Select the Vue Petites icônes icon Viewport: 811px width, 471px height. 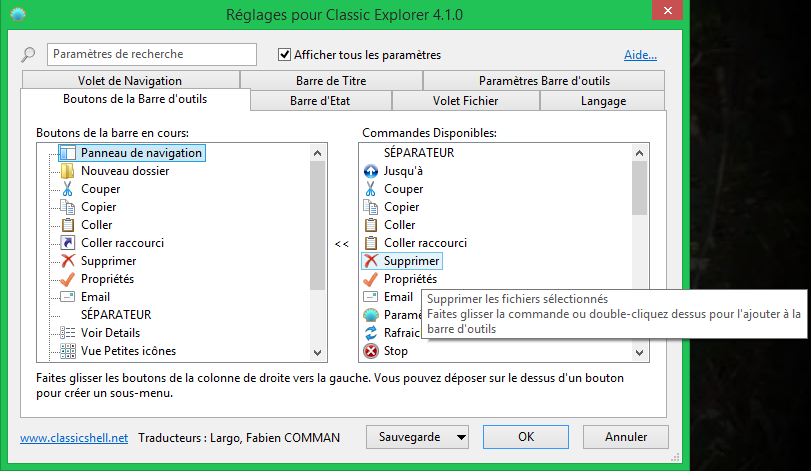(68, 351)
